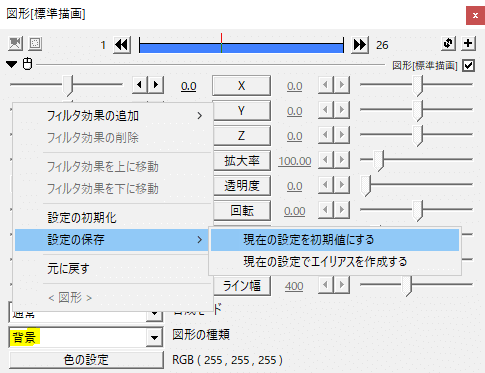The width and height of the screenshot is (485, 373).
Task: Click the Y parameter button
Action: 241,111
